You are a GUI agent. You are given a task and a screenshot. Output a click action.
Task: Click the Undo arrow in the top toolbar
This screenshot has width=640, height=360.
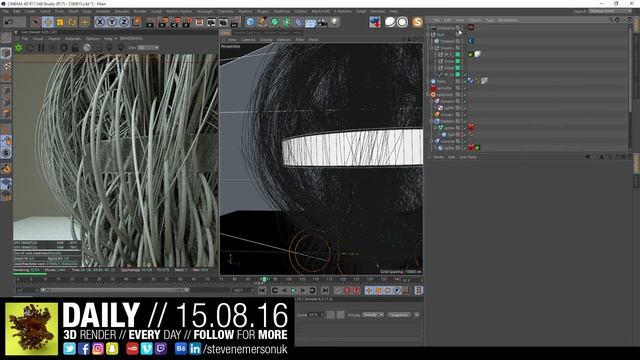pyautogui.click(x=9, y=22)
